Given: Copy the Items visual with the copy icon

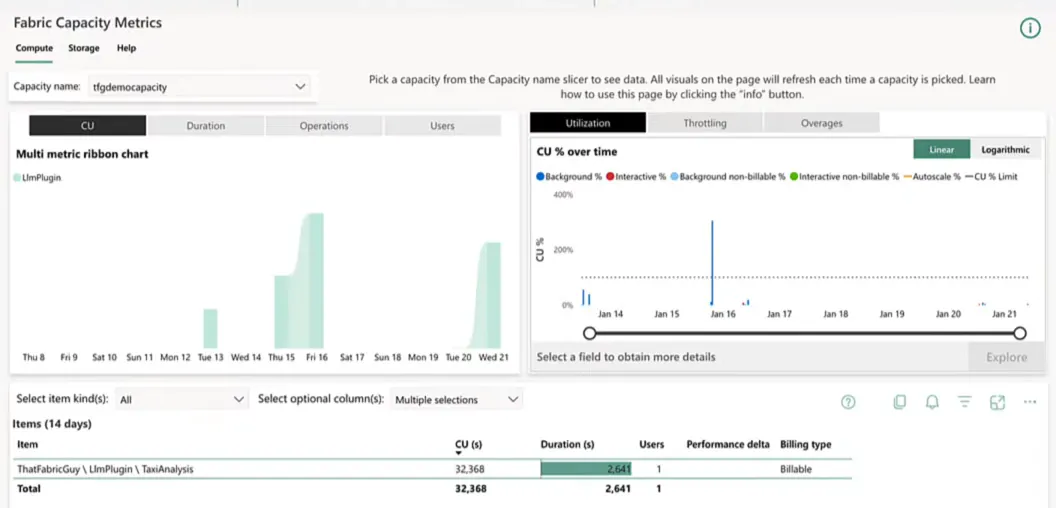Looking at the screenshot, I should point(899,402).
